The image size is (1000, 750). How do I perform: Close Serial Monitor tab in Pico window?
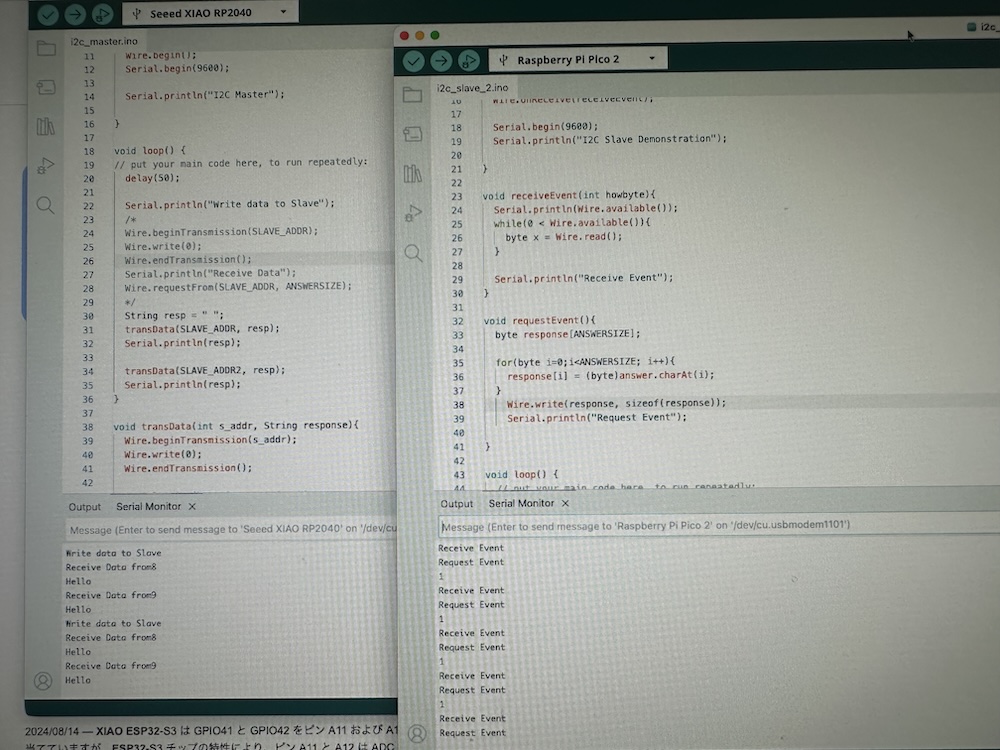(x=565, y=503)
